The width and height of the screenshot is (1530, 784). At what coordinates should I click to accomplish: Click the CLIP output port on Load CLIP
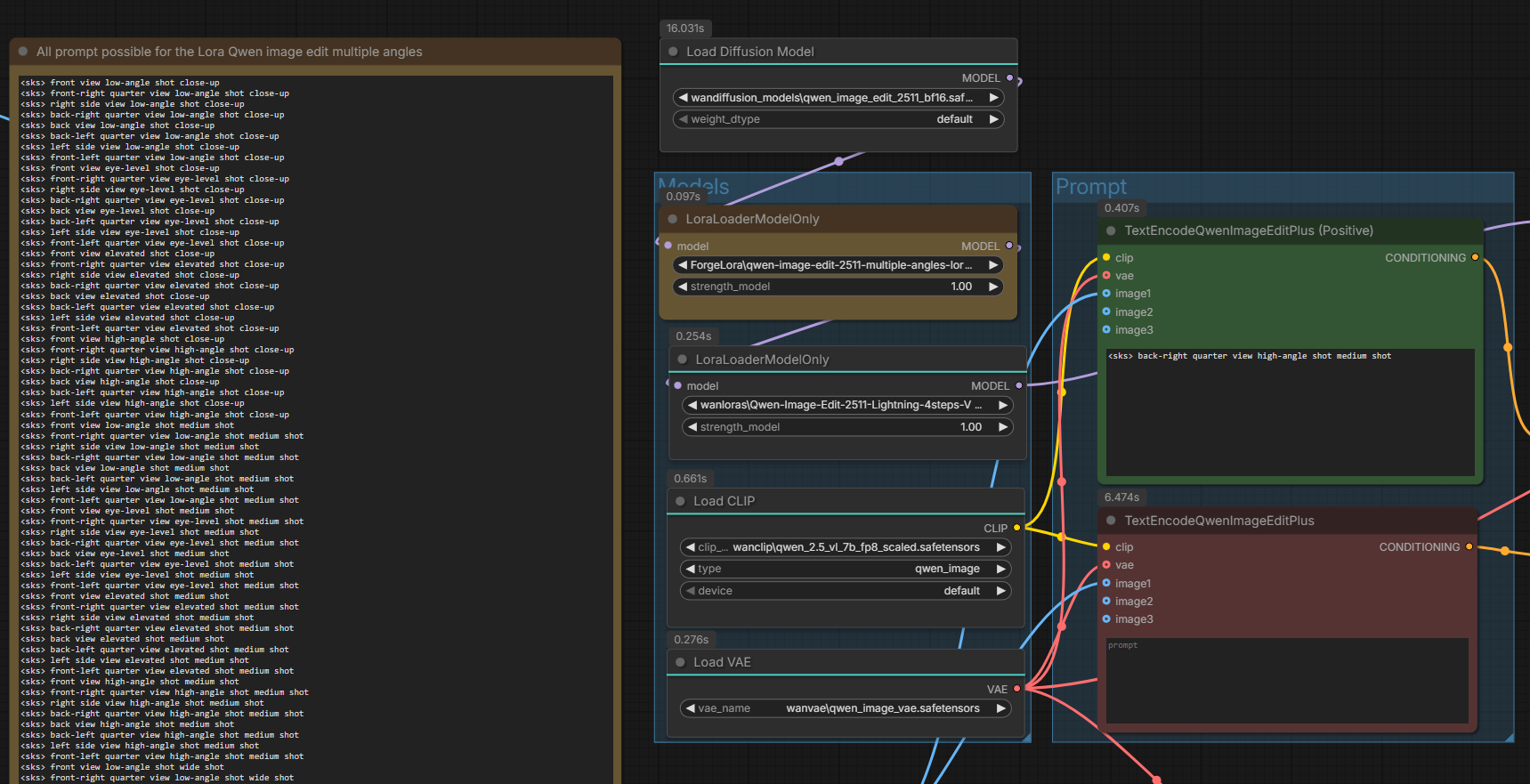point(1016,528)
